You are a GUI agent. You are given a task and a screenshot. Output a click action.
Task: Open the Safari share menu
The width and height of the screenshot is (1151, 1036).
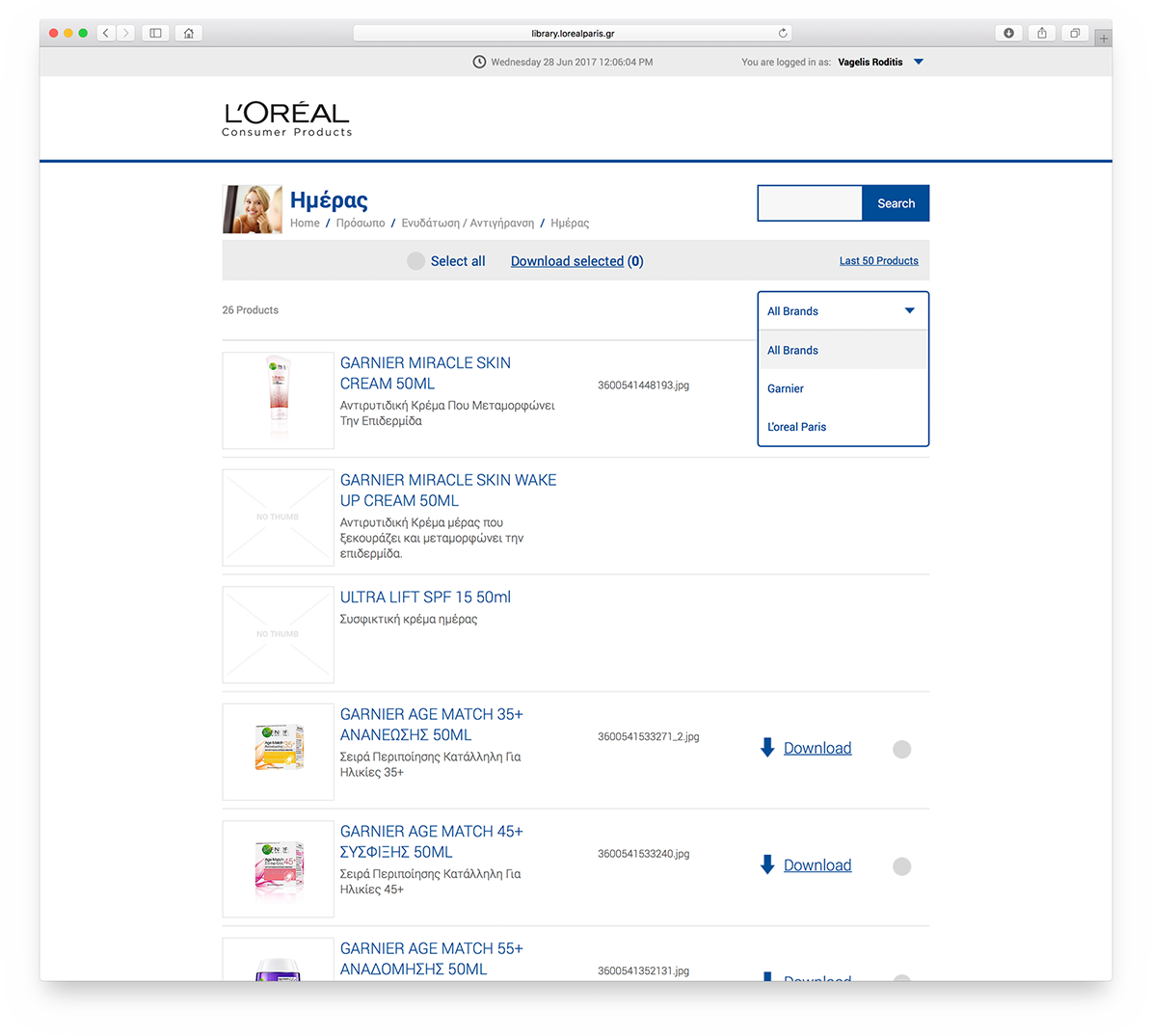click(1042, 33)
